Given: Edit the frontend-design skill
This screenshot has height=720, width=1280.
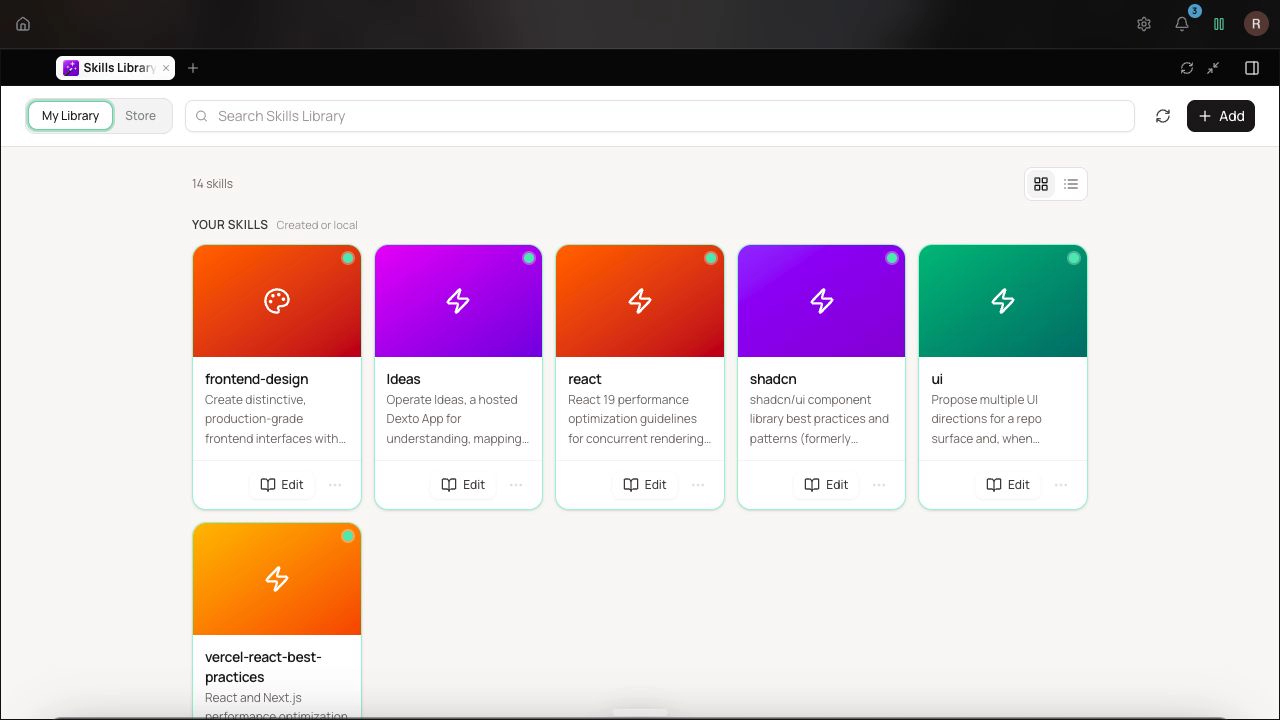Looking at the screenshot, I should [282, 484].
